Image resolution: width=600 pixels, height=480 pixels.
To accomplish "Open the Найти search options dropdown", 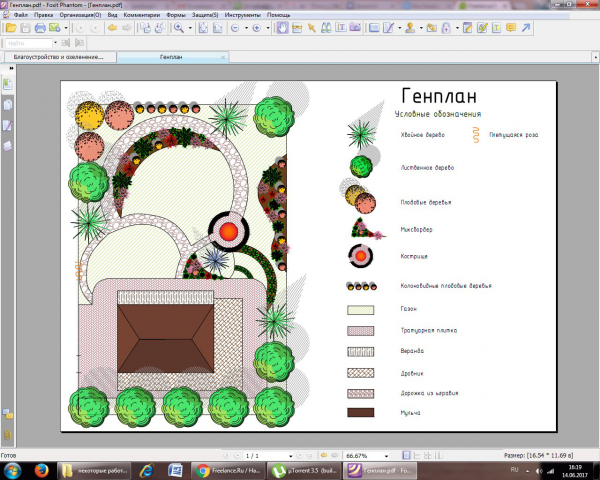I will point(55,43).
